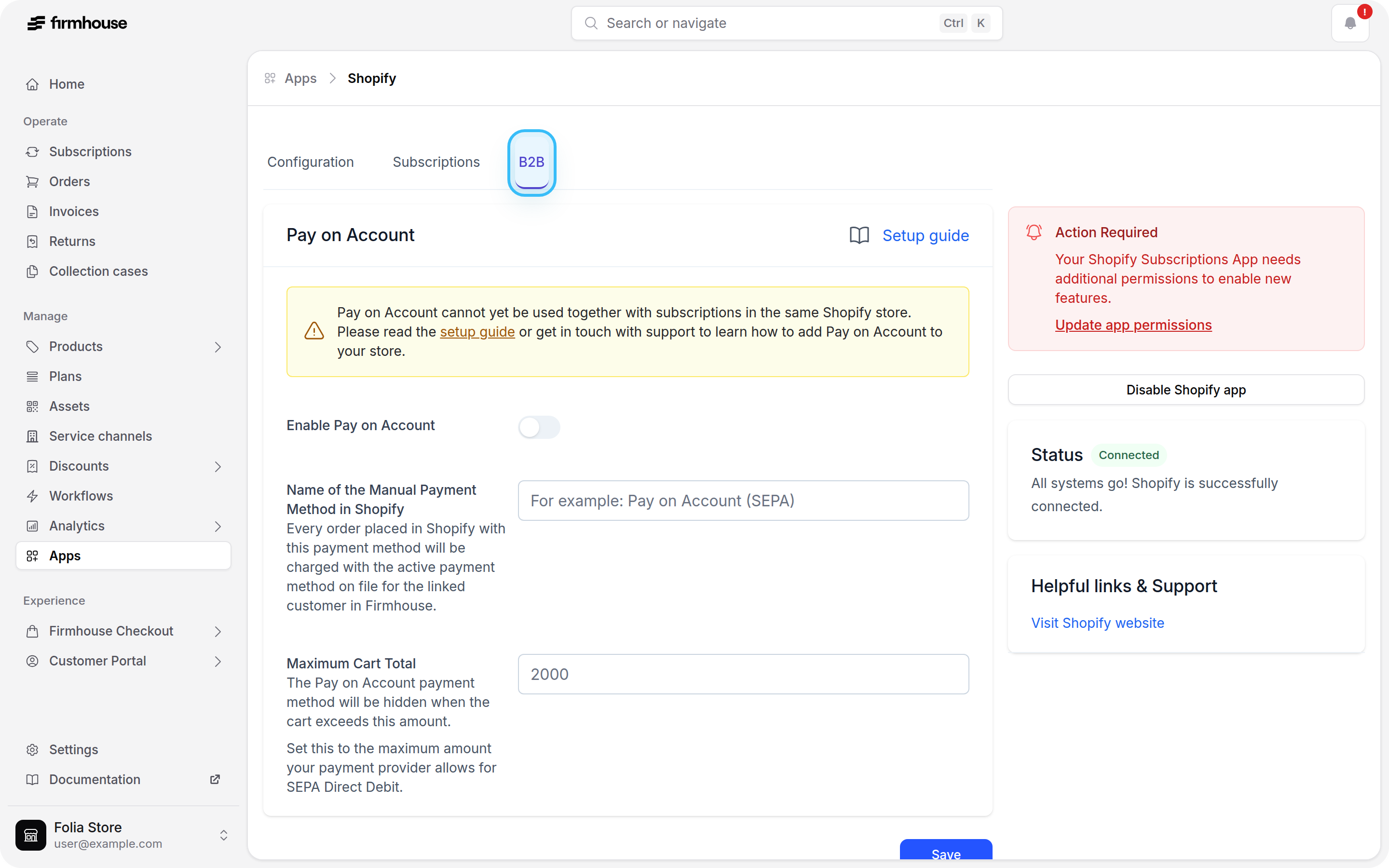Open Workflows in the sidebar

click(123, 496)
